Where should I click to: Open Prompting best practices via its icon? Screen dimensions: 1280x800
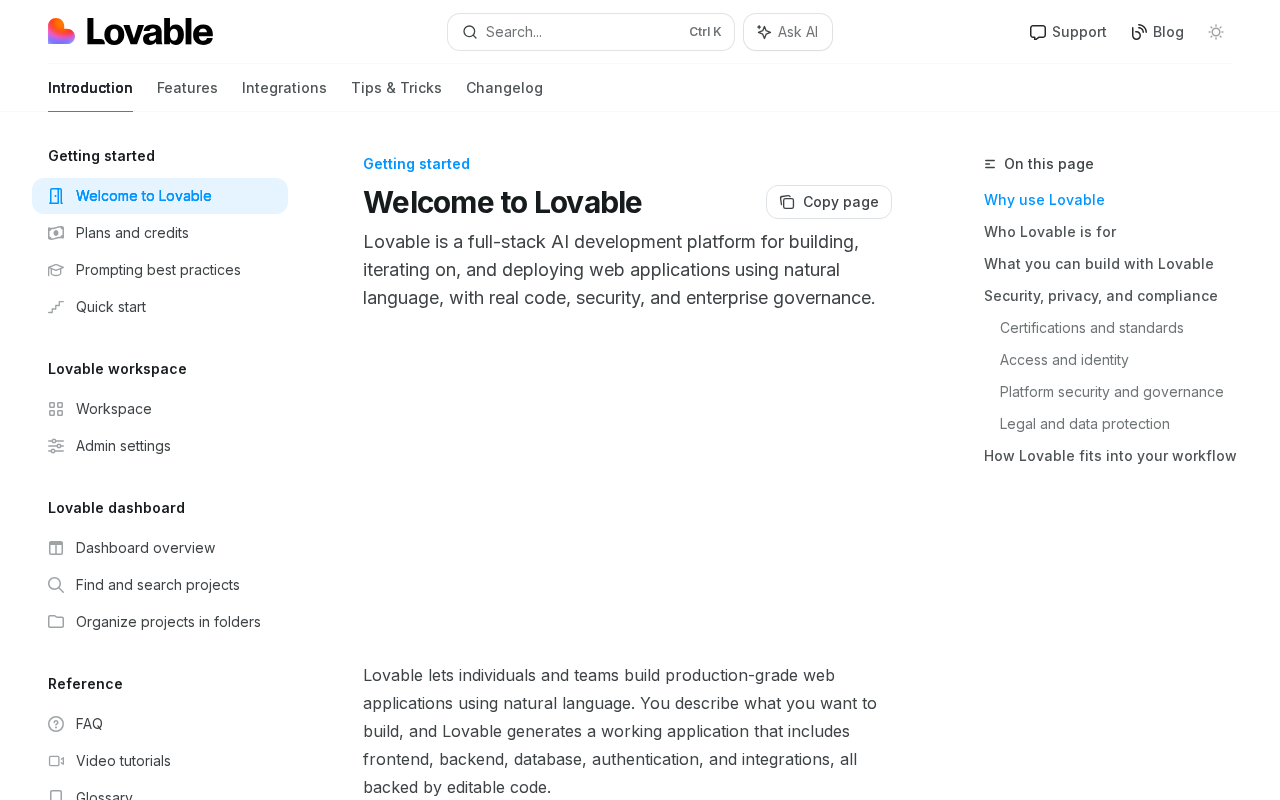(x=56, y=270)
